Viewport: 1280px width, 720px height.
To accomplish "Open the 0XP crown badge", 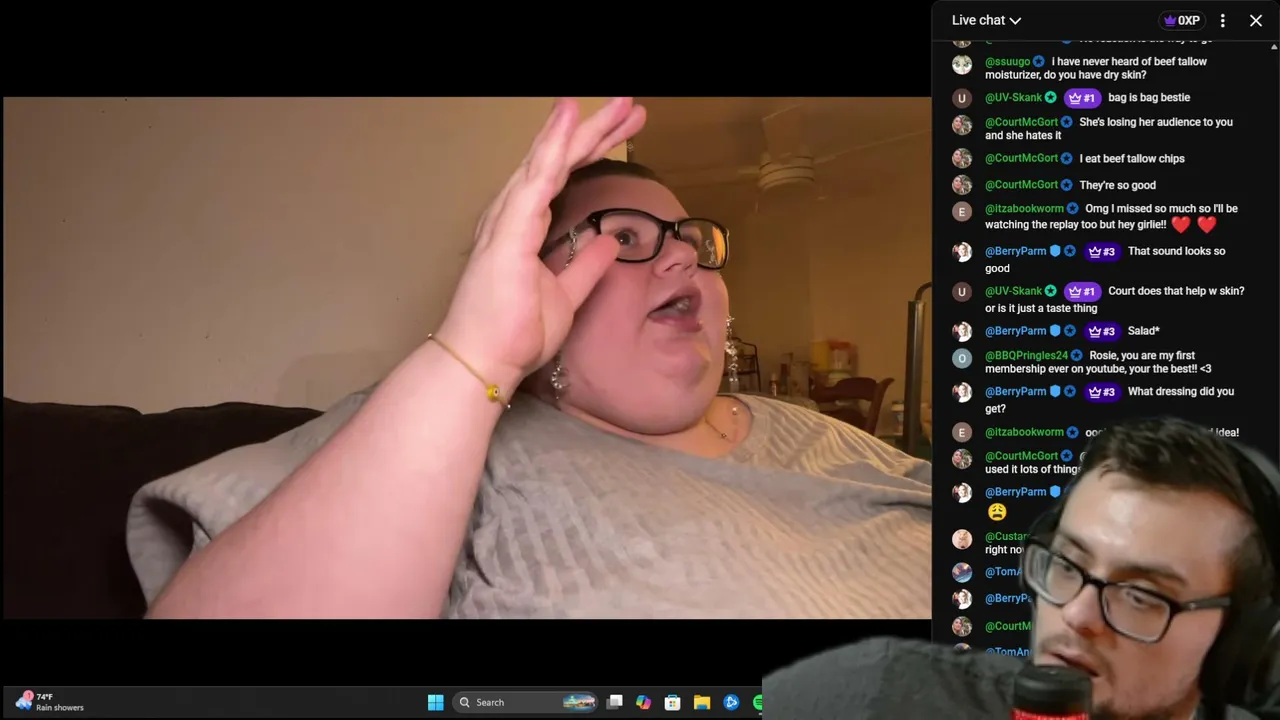I will pyautogui.click(x=1181, y=20).
